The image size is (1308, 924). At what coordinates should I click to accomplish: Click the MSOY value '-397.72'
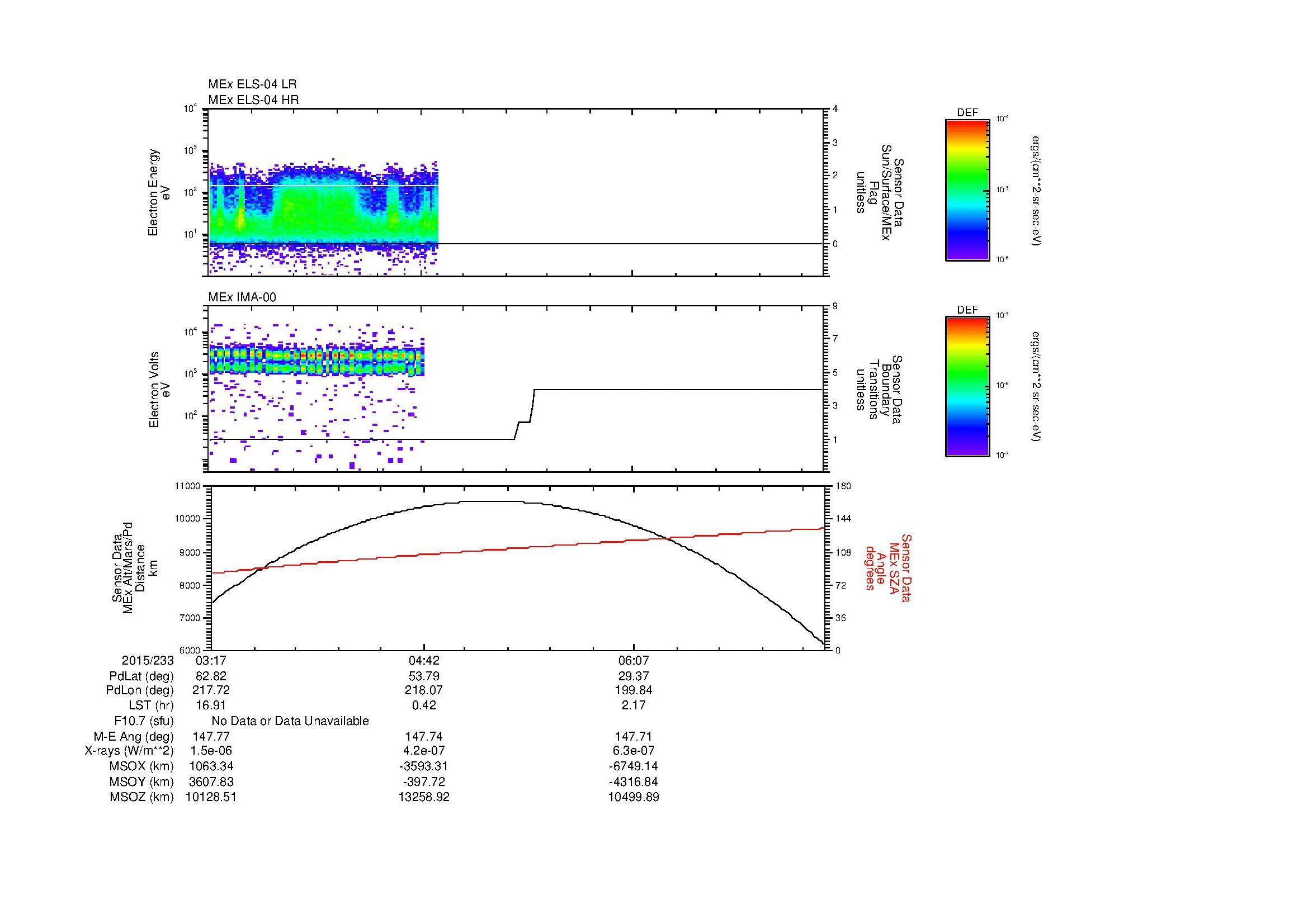(x=424, y=782)
